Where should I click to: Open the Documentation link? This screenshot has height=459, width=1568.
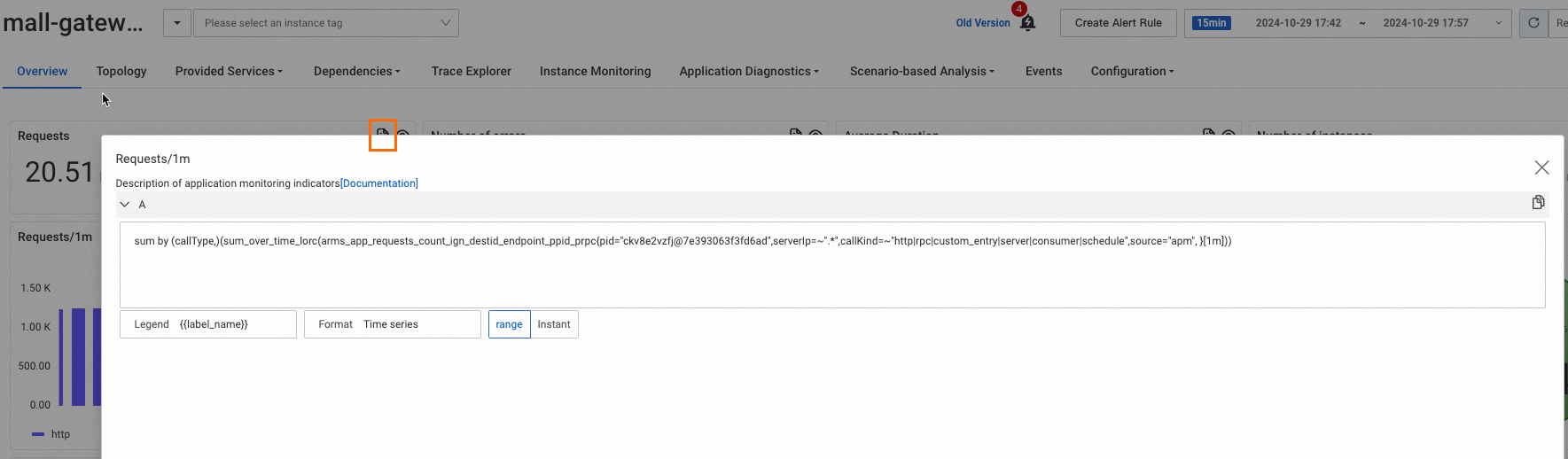pos(379,183)
